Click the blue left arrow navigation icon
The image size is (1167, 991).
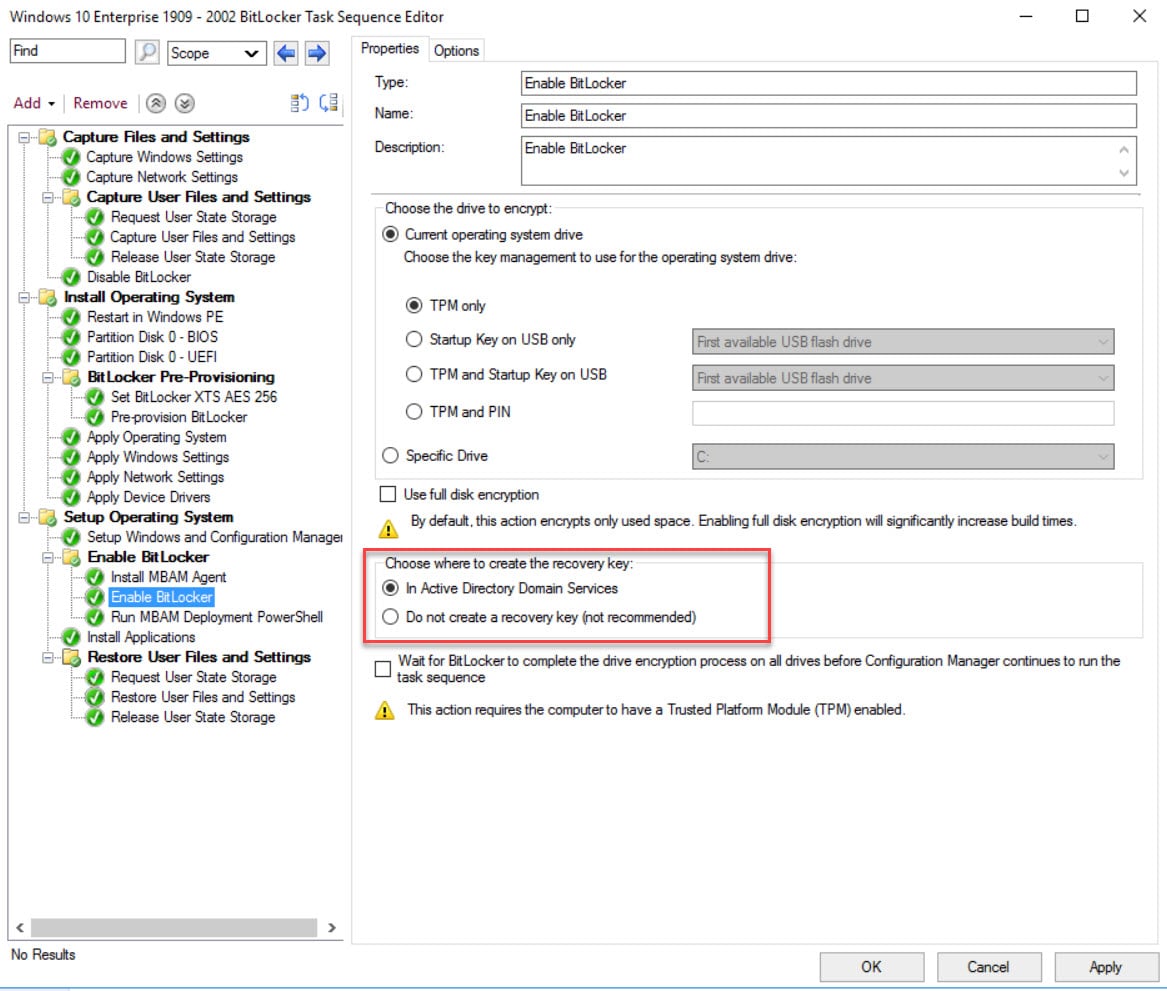[288, 53]
